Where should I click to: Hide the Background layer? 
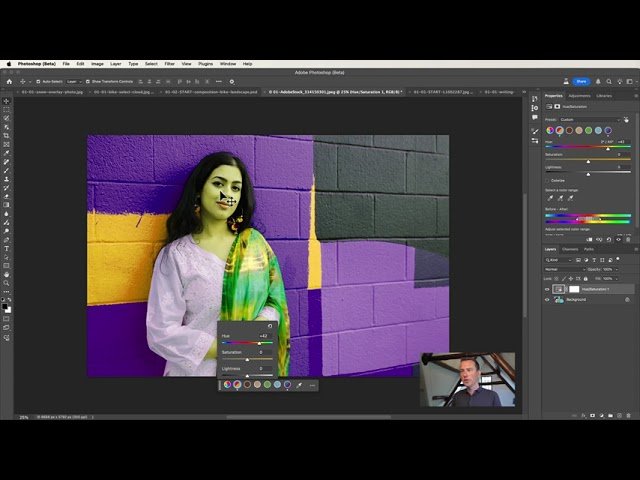point(547,300)
